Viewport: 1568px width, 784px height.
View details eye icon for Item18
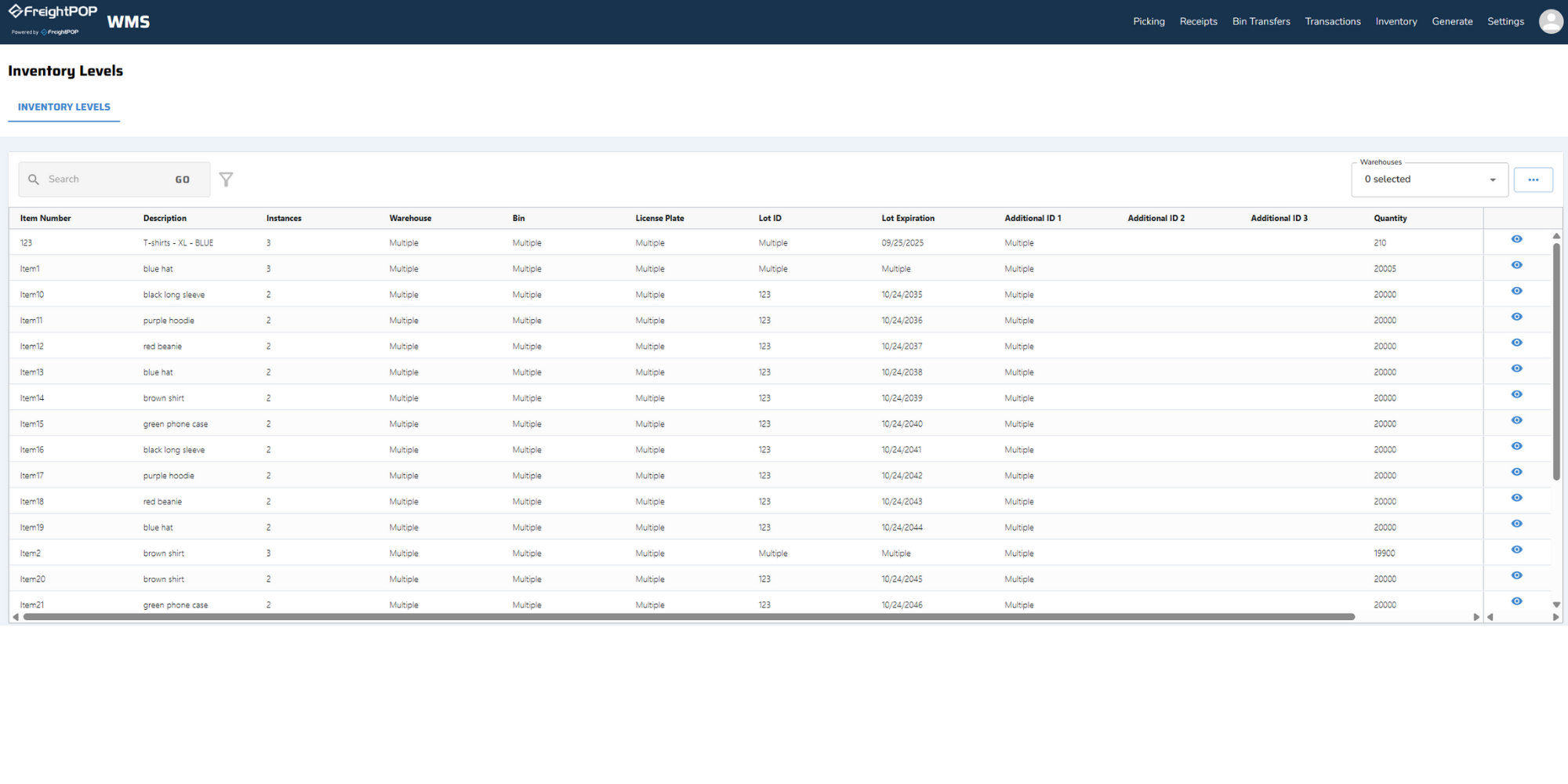pyautogui.click(x=1517, y=498)
